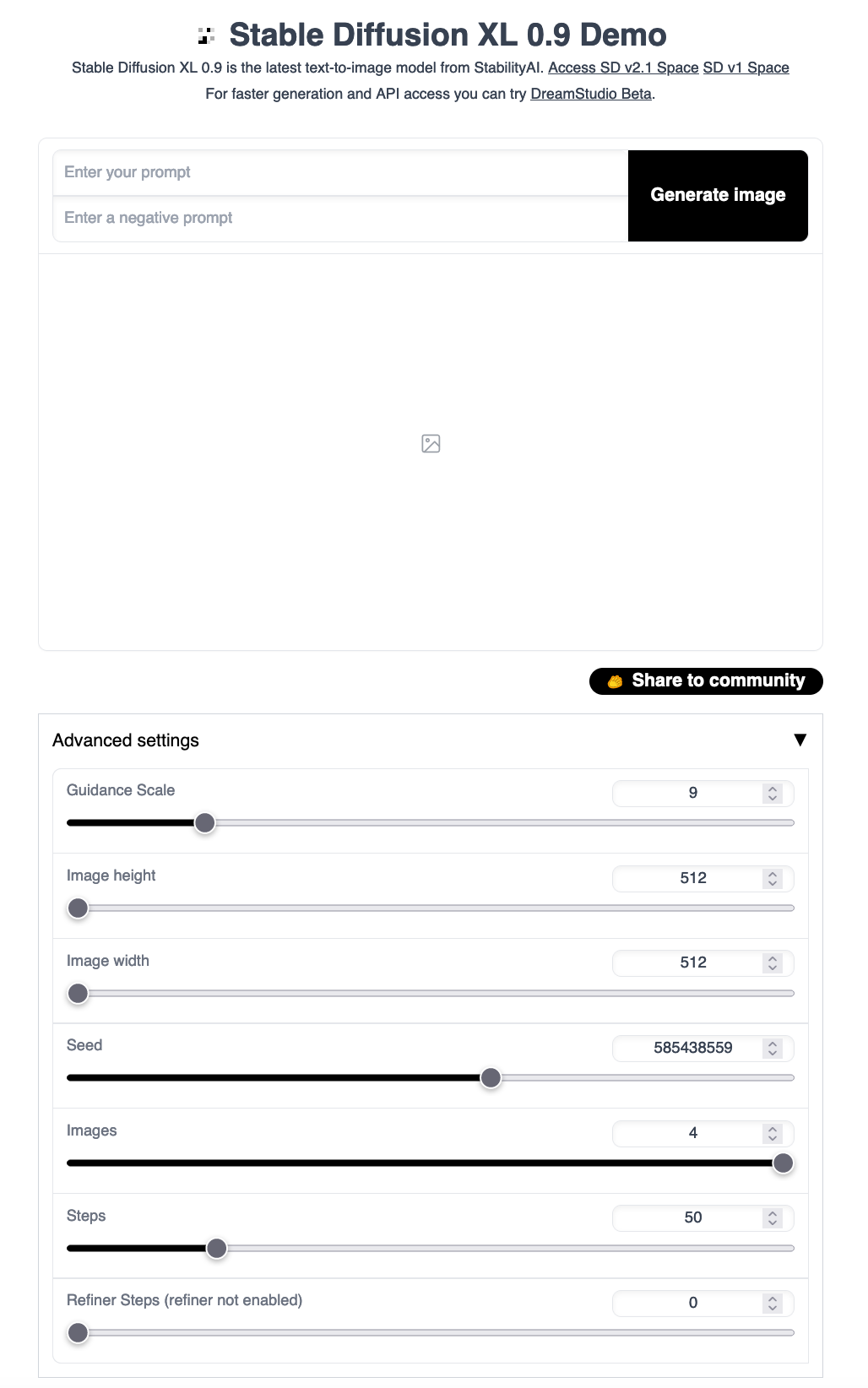Screen dimensions: 868x1388
Task: Open the DreamStudio Beta link
Action: [590, 94]
